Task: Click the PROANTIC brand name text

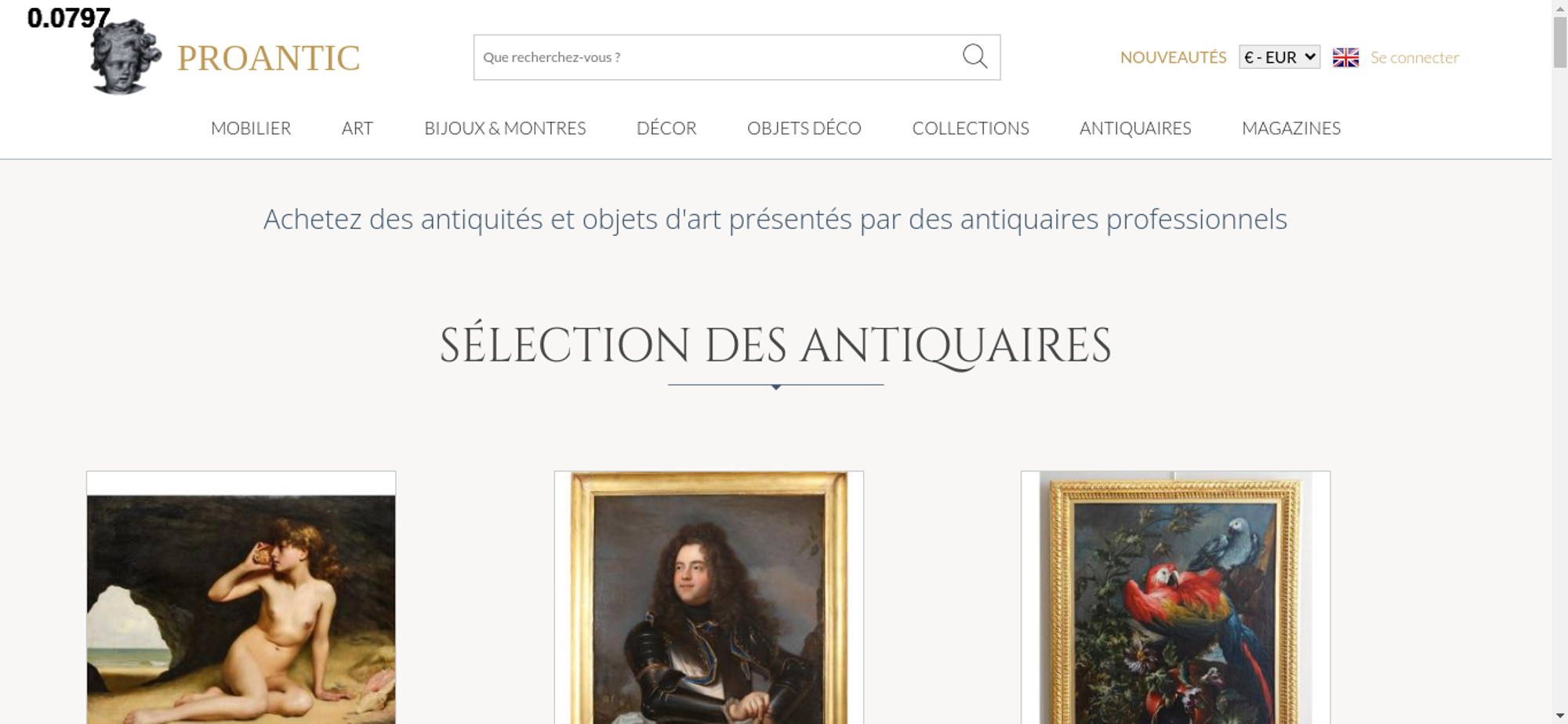Action: pos(269,58)
